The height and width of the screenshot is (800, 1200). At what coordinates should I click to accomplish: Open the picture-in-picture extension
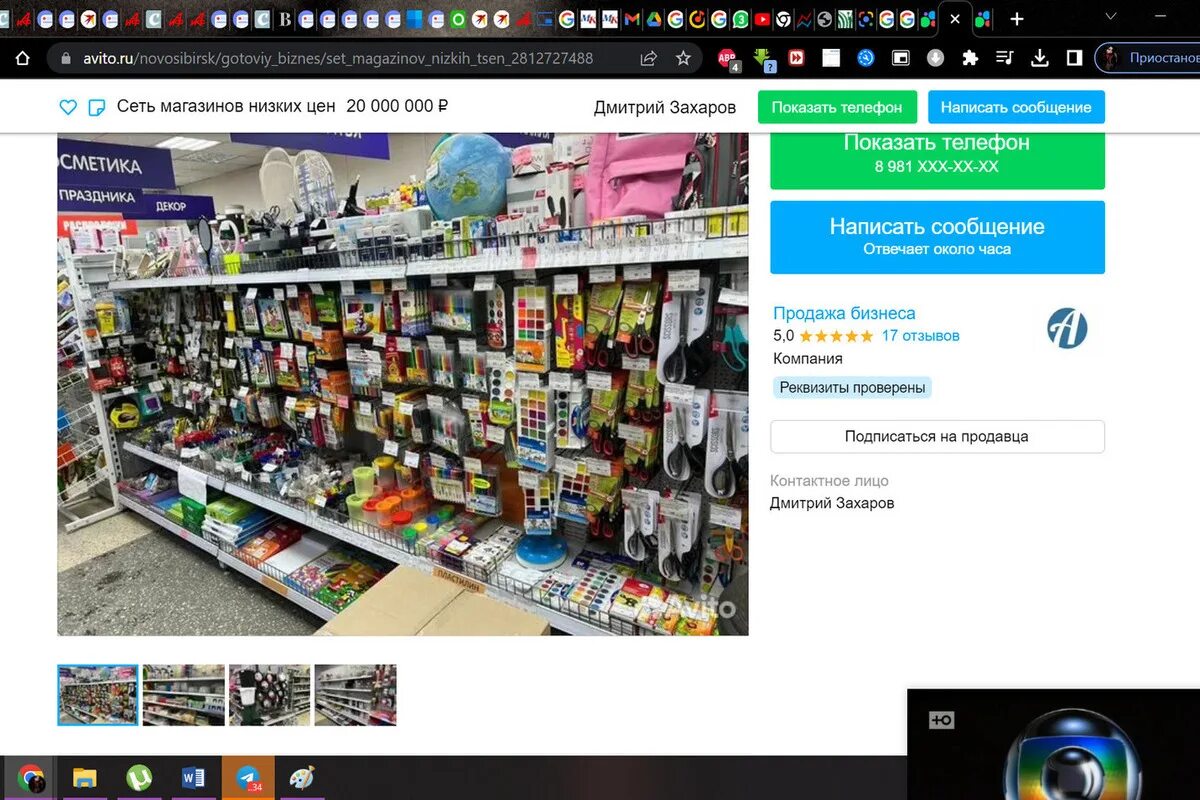901,58
